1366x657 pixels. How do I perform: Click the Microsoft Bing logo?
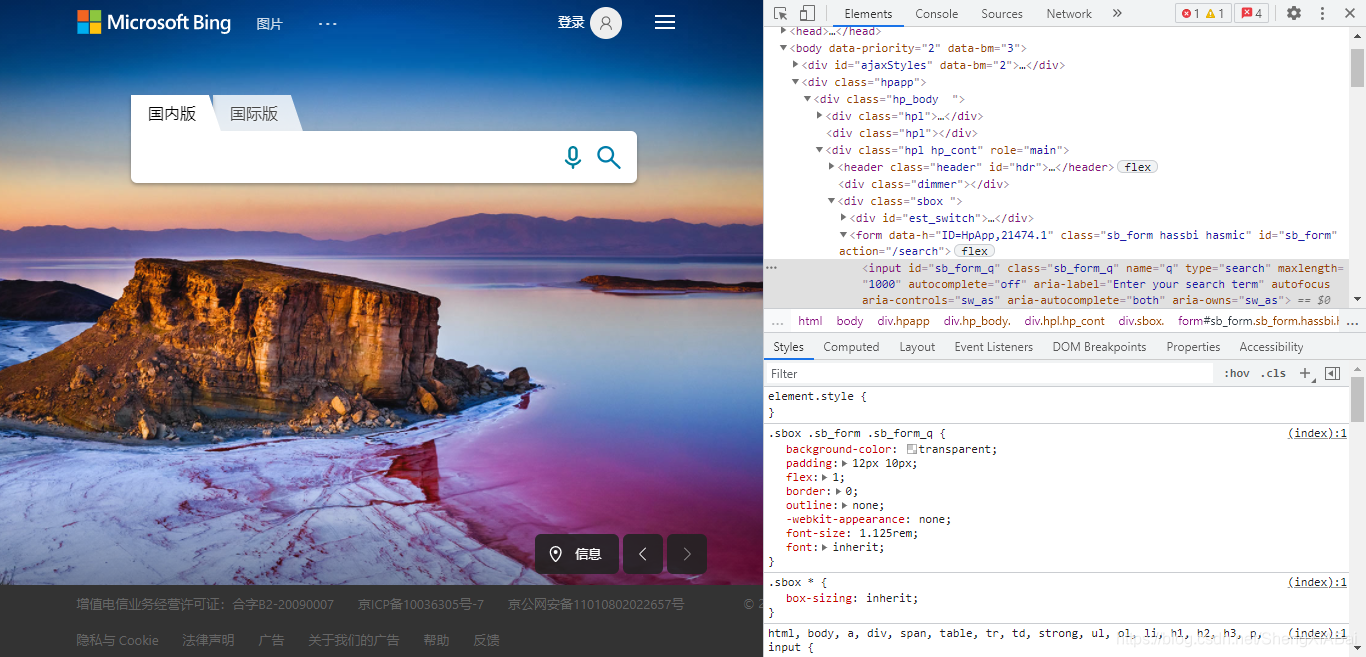pyautogui.click(x=154, y=22)
